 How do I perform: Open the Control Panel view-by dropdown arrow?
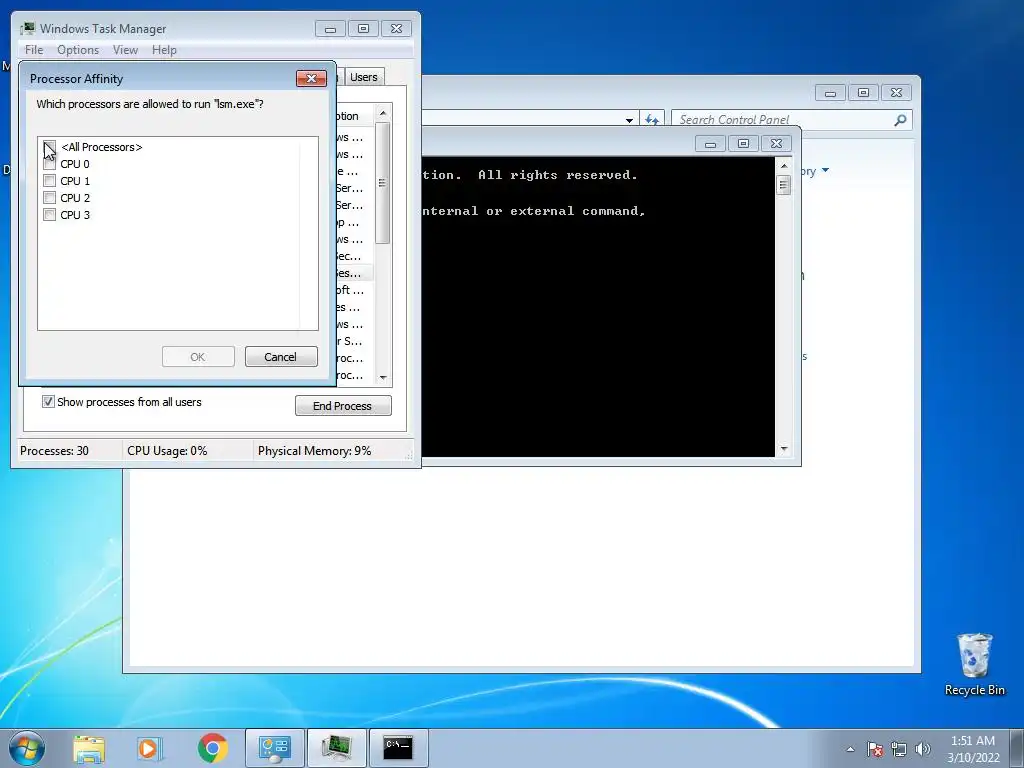[825, 170]
